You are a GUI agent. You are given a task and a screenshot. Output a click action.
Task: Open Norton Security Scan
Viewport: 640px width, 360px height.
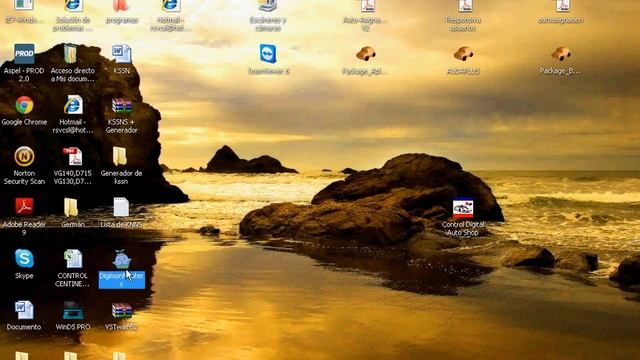(x=24, y=157)
